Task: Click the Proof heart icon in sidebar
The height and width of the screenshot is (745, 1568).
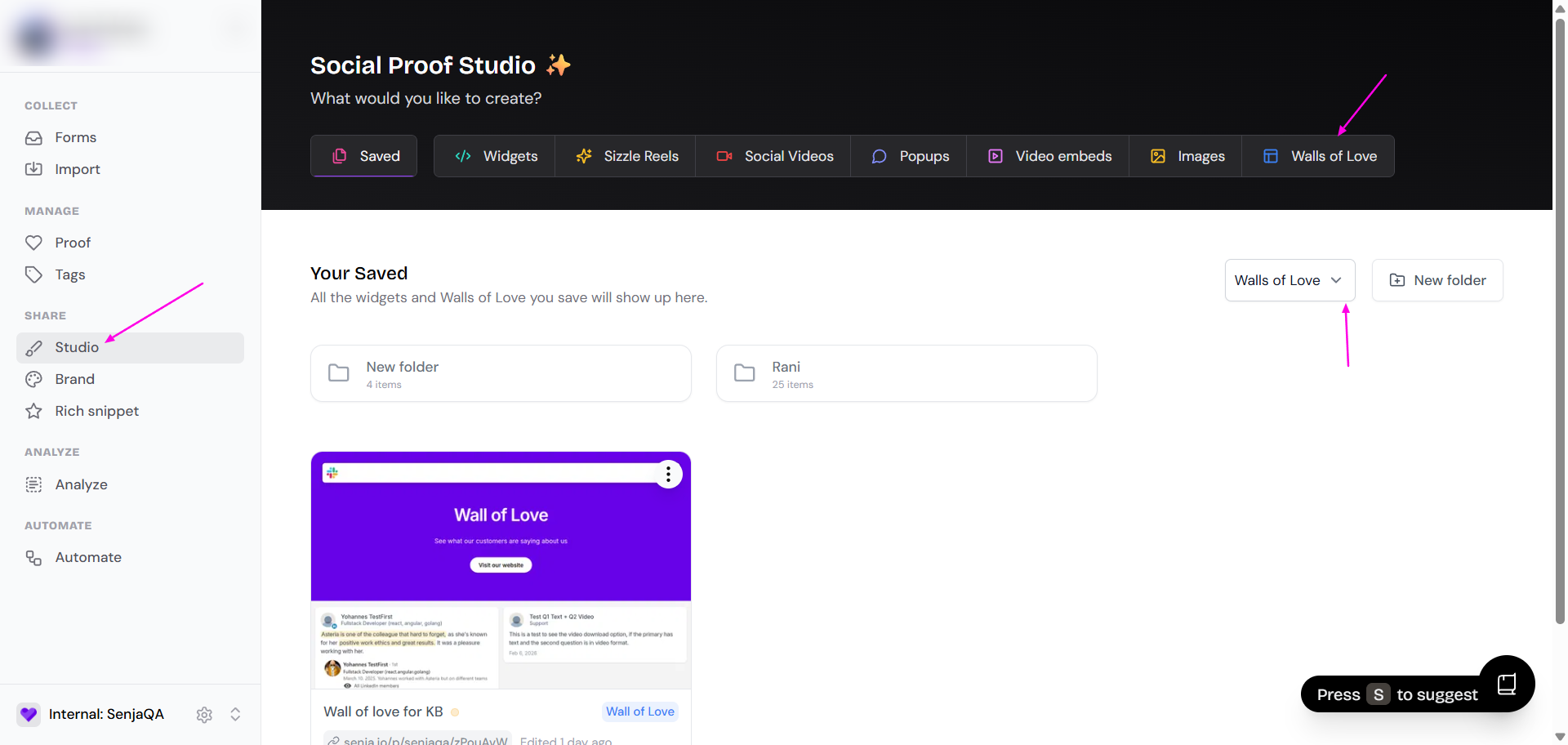Action: [33, 243]
